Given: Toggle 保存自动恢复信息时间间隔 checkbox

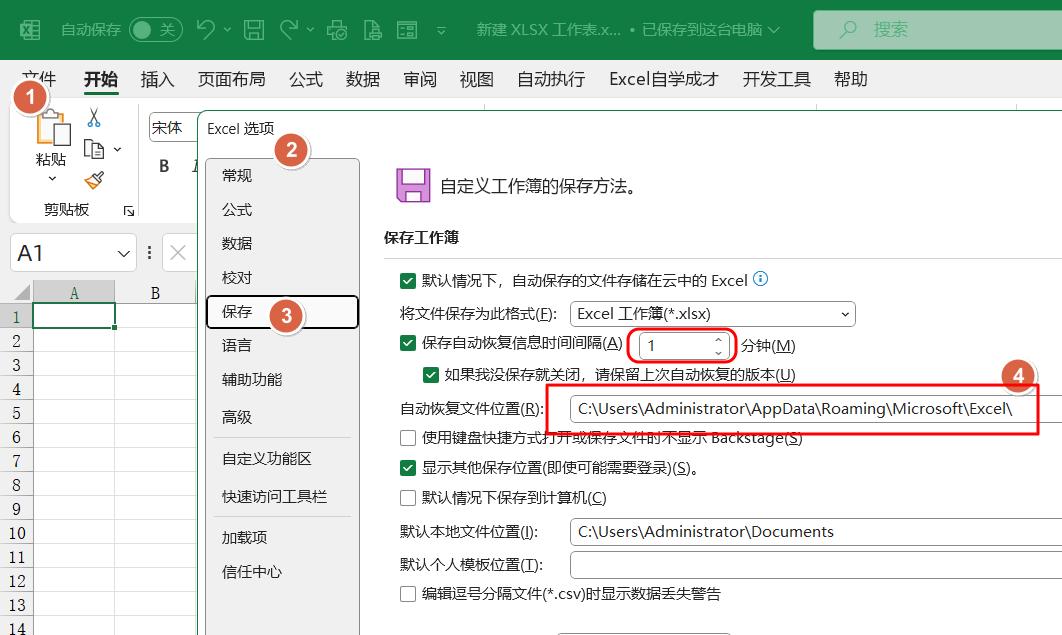Looking at the screenshot, I should 408,343.
